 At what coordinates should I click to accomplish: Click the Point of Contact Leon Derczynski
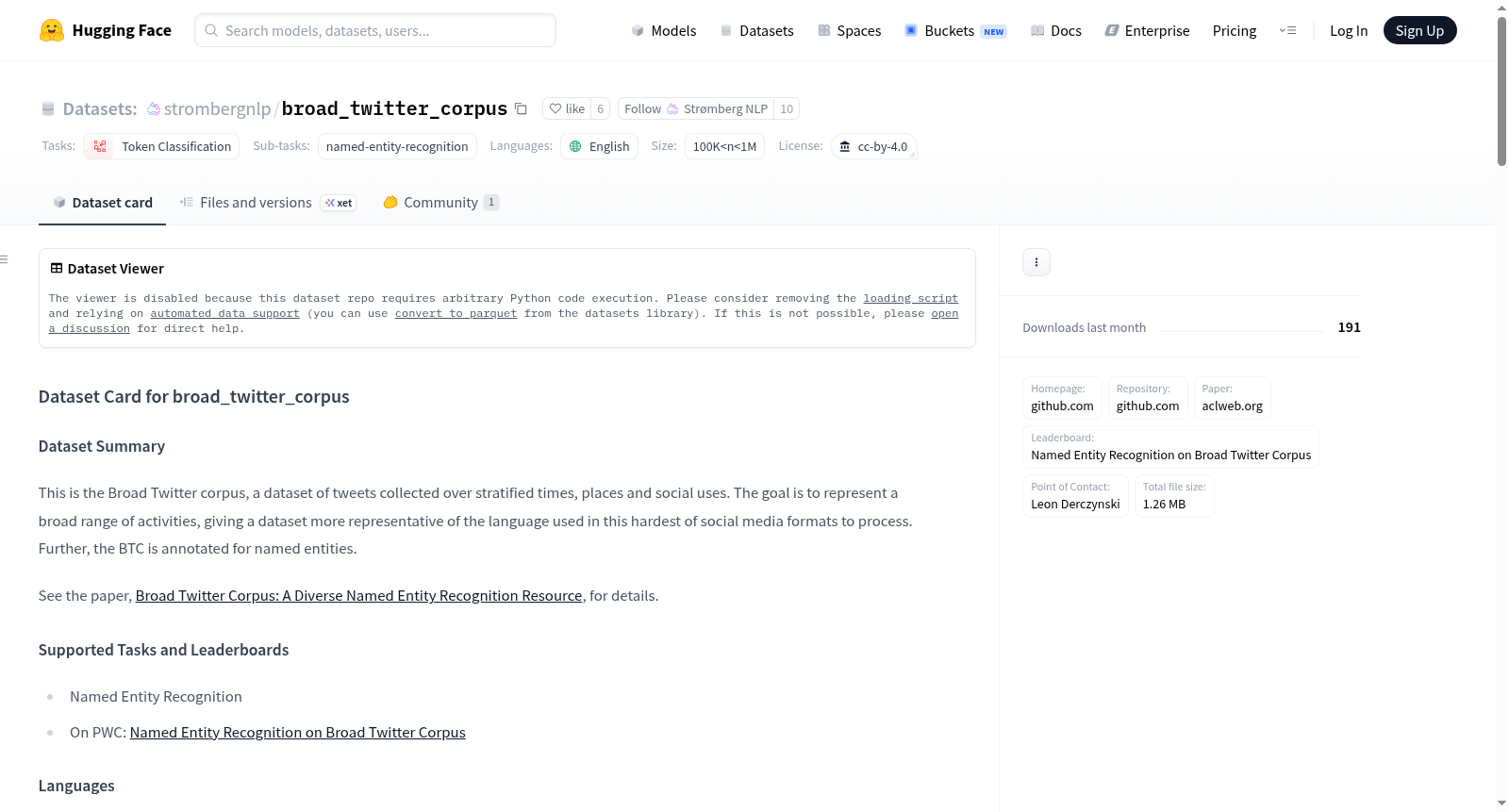(x=1075, y=496)
